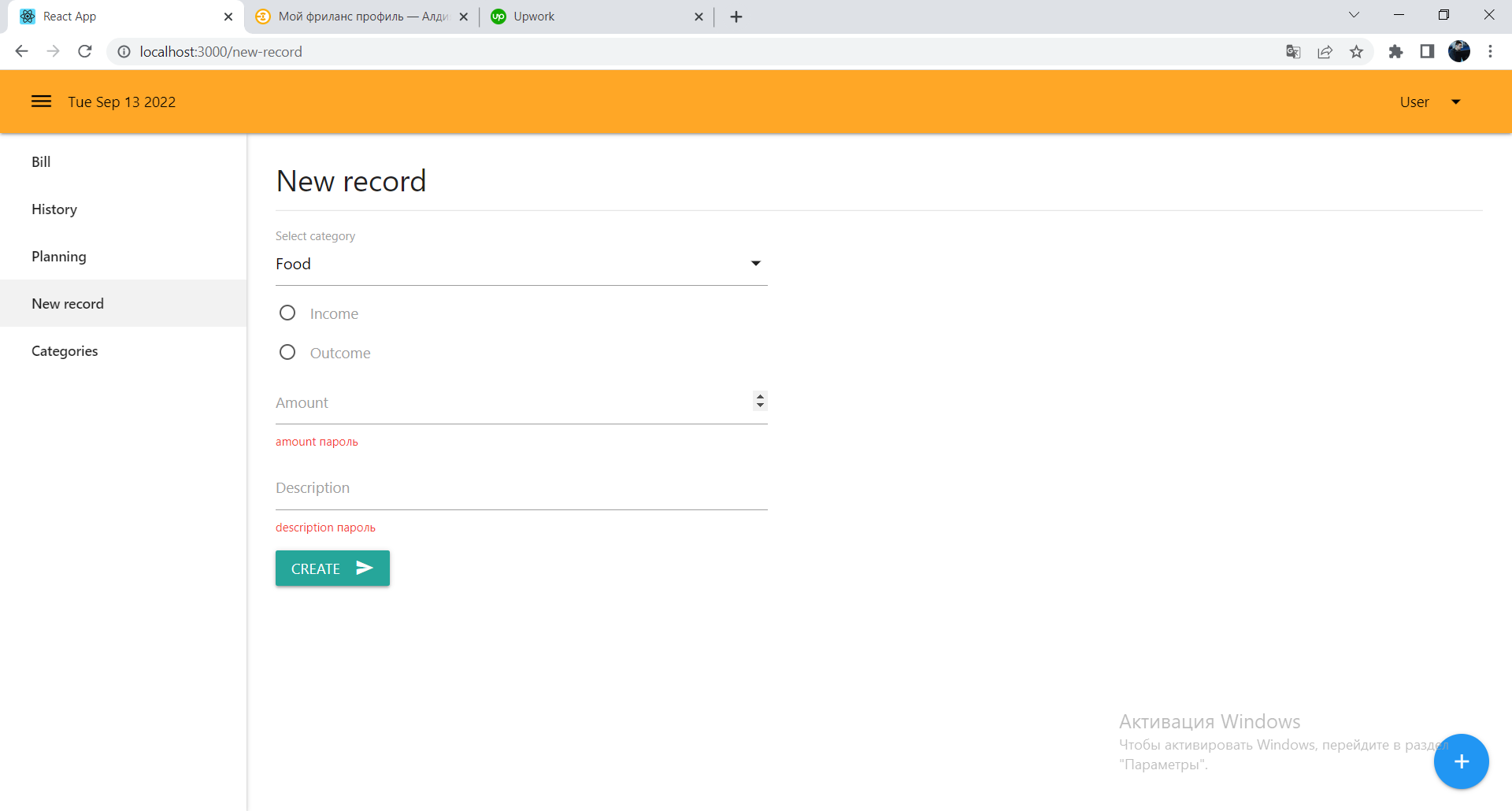Select New record in the sidebar
The height and width of the screenshot is (811, 1512).
click(x=124, y=303)
